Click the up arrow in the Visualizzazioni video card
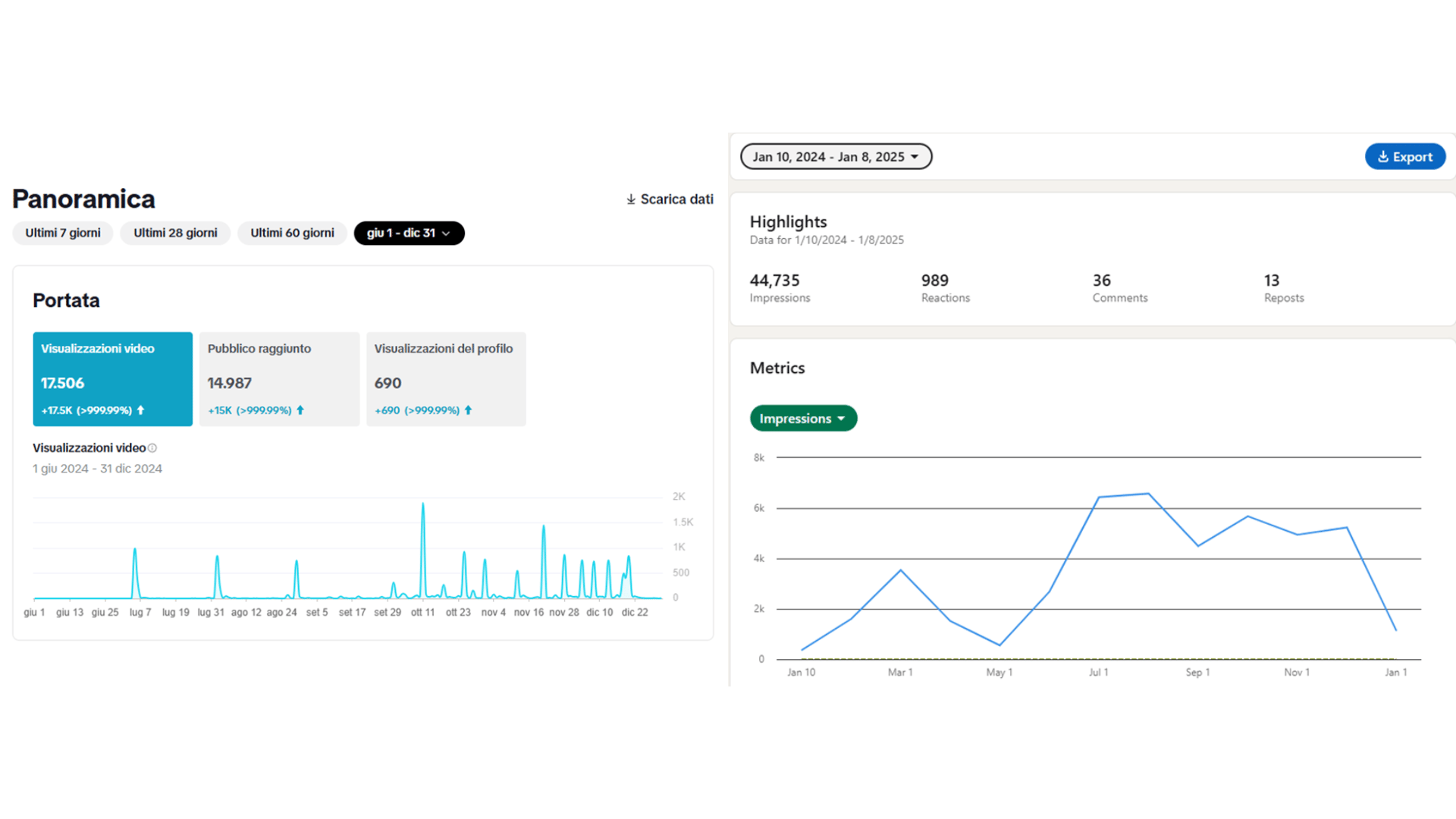Image resolution: width=1456 pixels, height=819 pixels. click(x=140, y=410)
